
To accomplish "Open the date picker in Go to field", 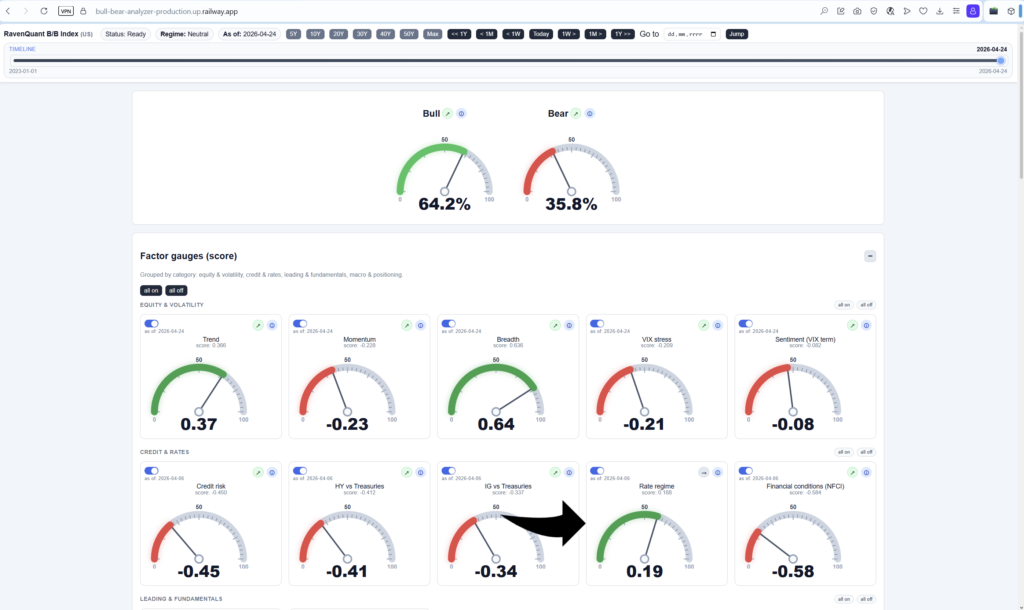I will 712,34.
